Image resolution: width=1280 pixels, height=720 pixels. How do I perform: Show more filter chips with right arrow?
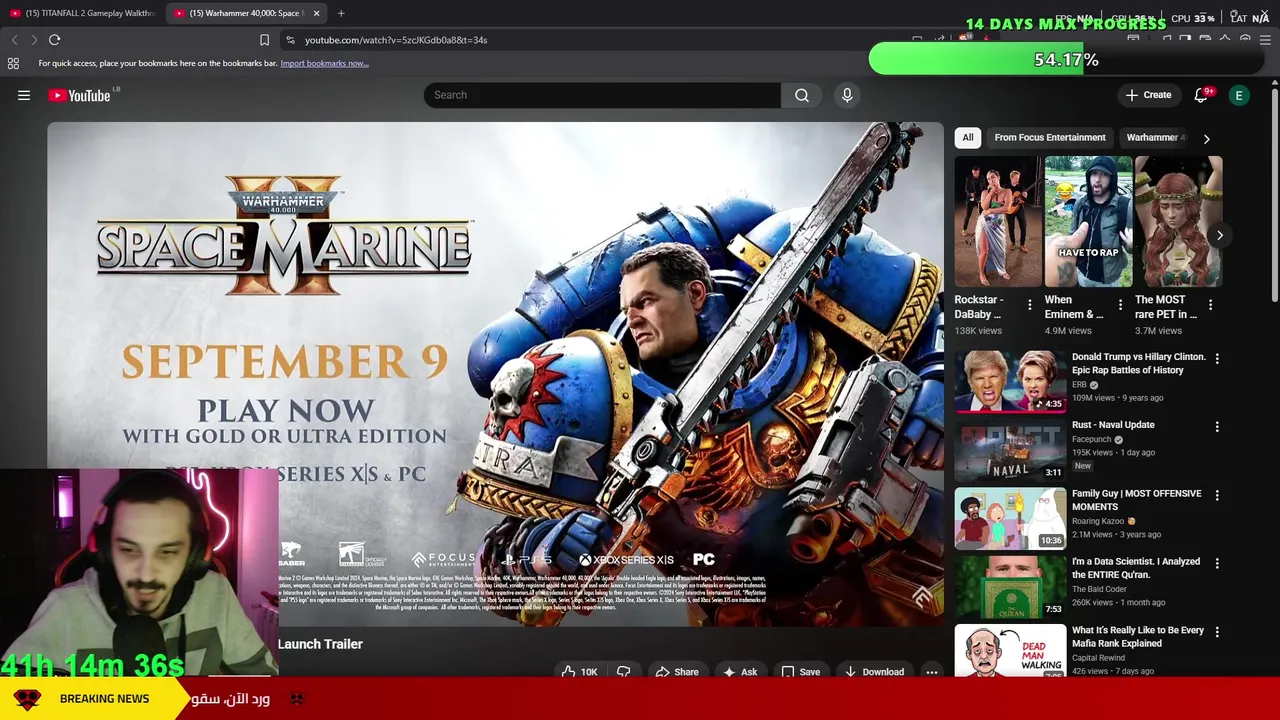pyautogui.click(x=1206, y=138)
